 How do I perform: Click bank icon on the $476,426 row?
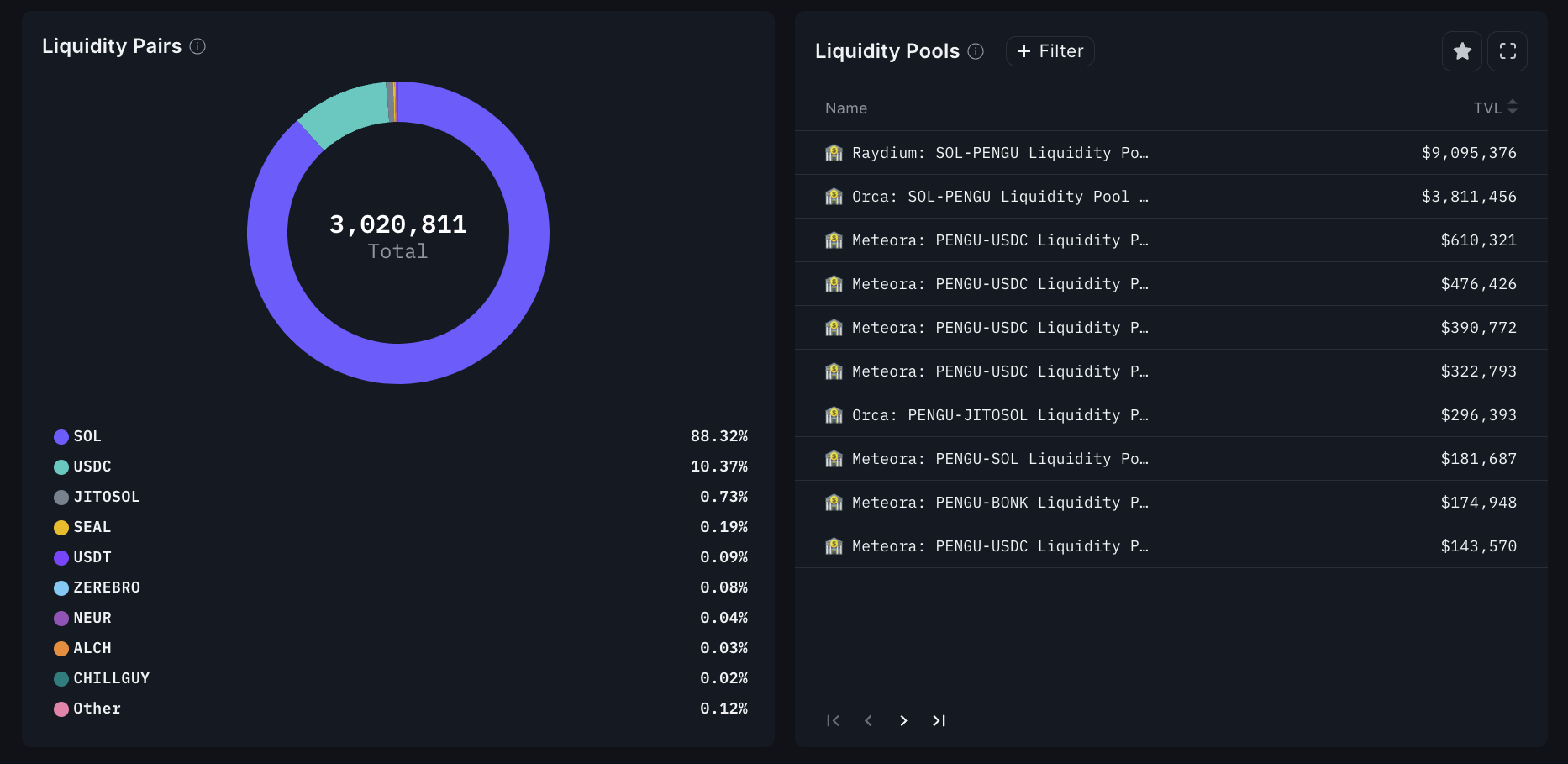point(834,284)
